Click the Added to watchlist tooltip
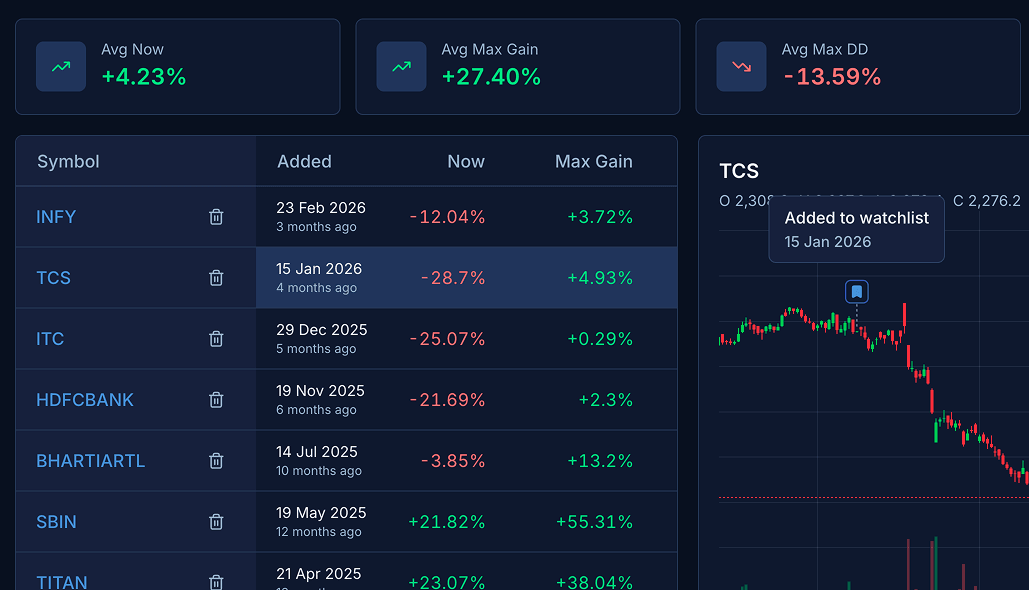Viewport: 1029px width, 590px height. [x=856, y=229]
